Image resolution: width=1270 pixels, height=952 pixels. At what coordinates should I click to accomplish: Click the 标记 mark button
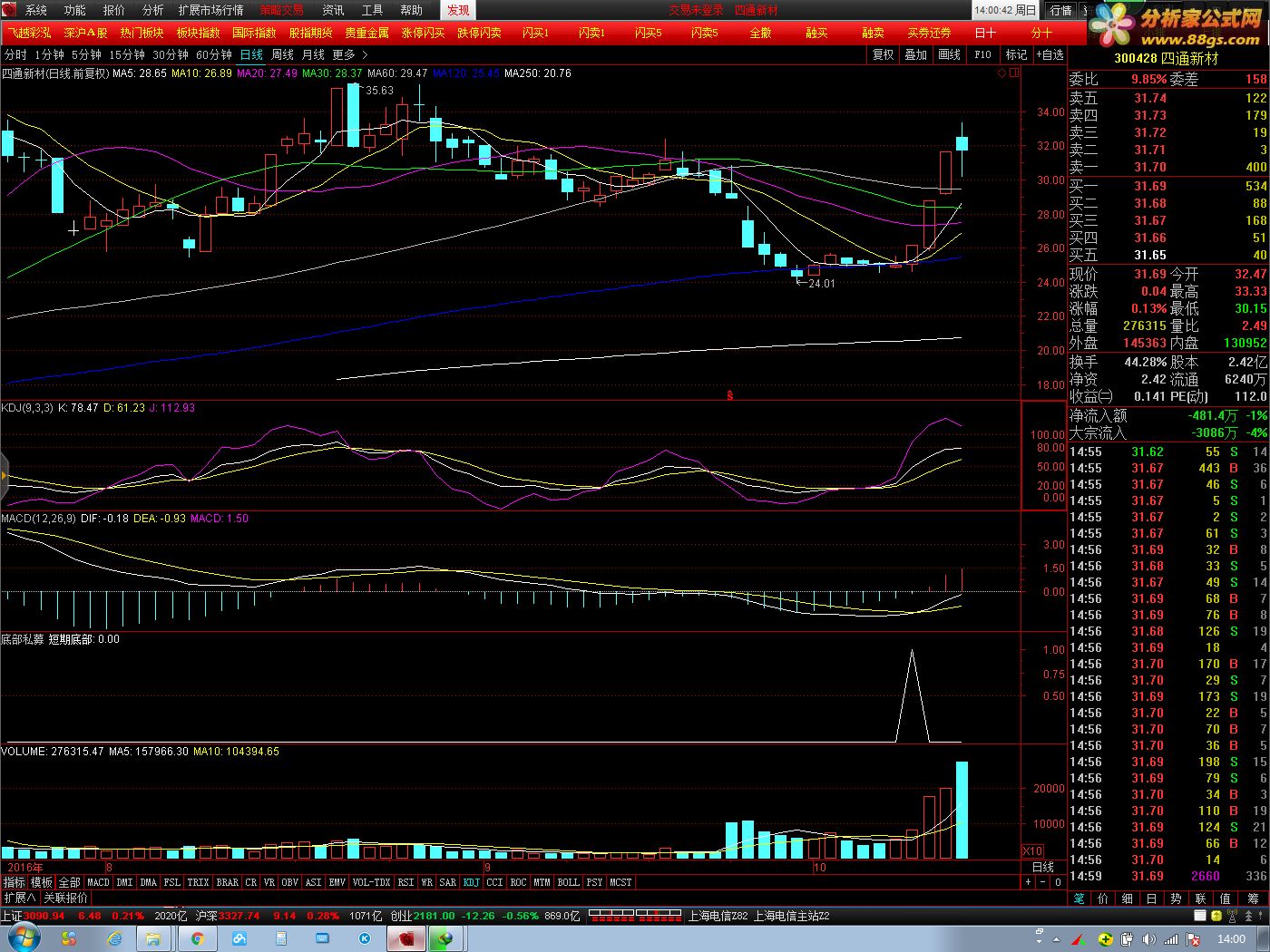[1016, 54]
